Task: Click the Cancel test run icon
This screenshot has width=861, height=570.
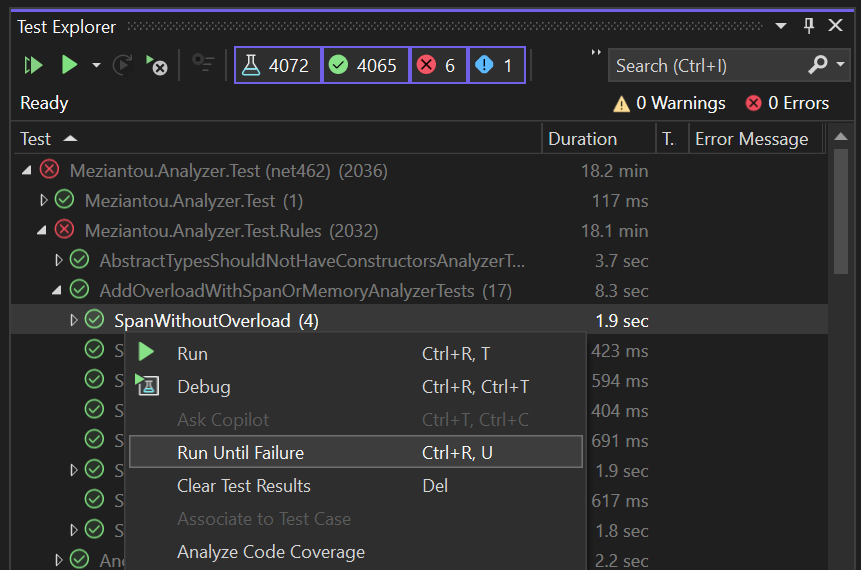Action: (x=157, y=66)
